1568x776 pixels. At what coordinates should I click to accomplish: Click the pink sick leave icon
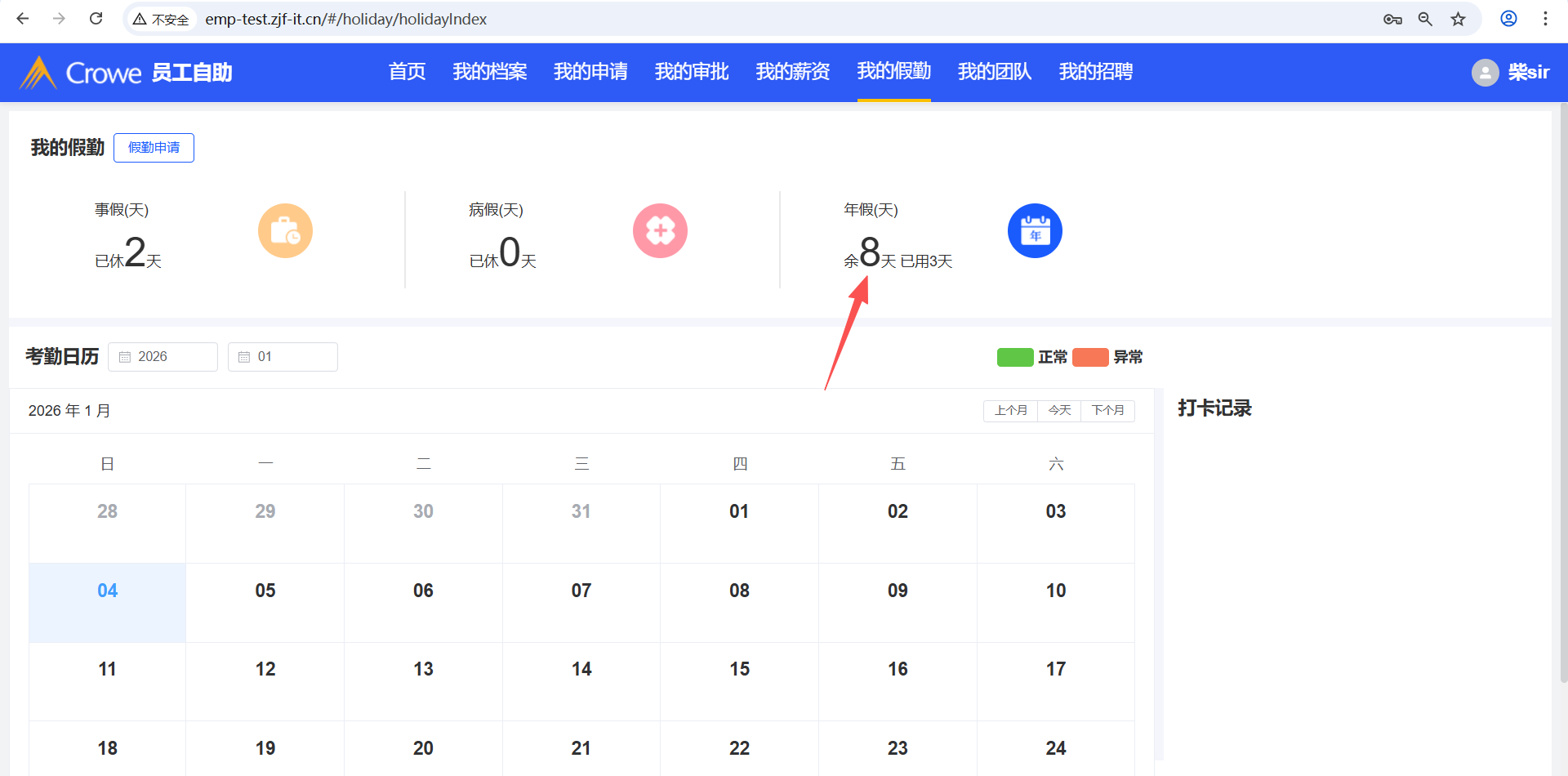660,230
